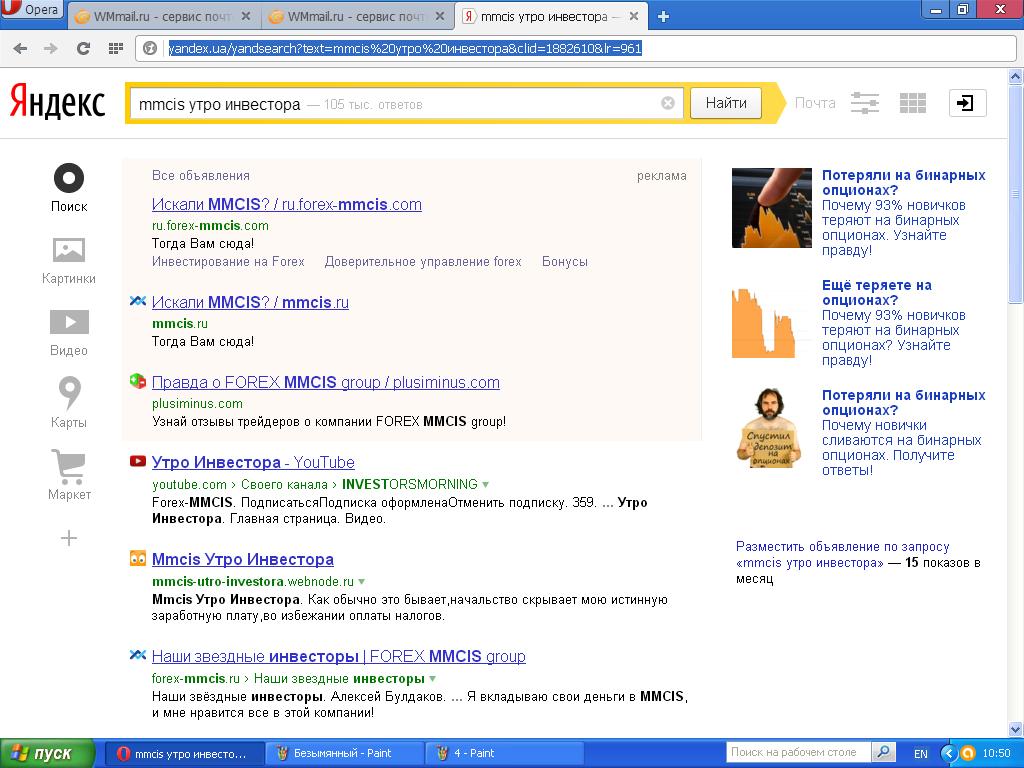Open "Mmcis Утро Инвестора" webnode result
This screenshot has width=1024, height=768.
click(242, 560)
